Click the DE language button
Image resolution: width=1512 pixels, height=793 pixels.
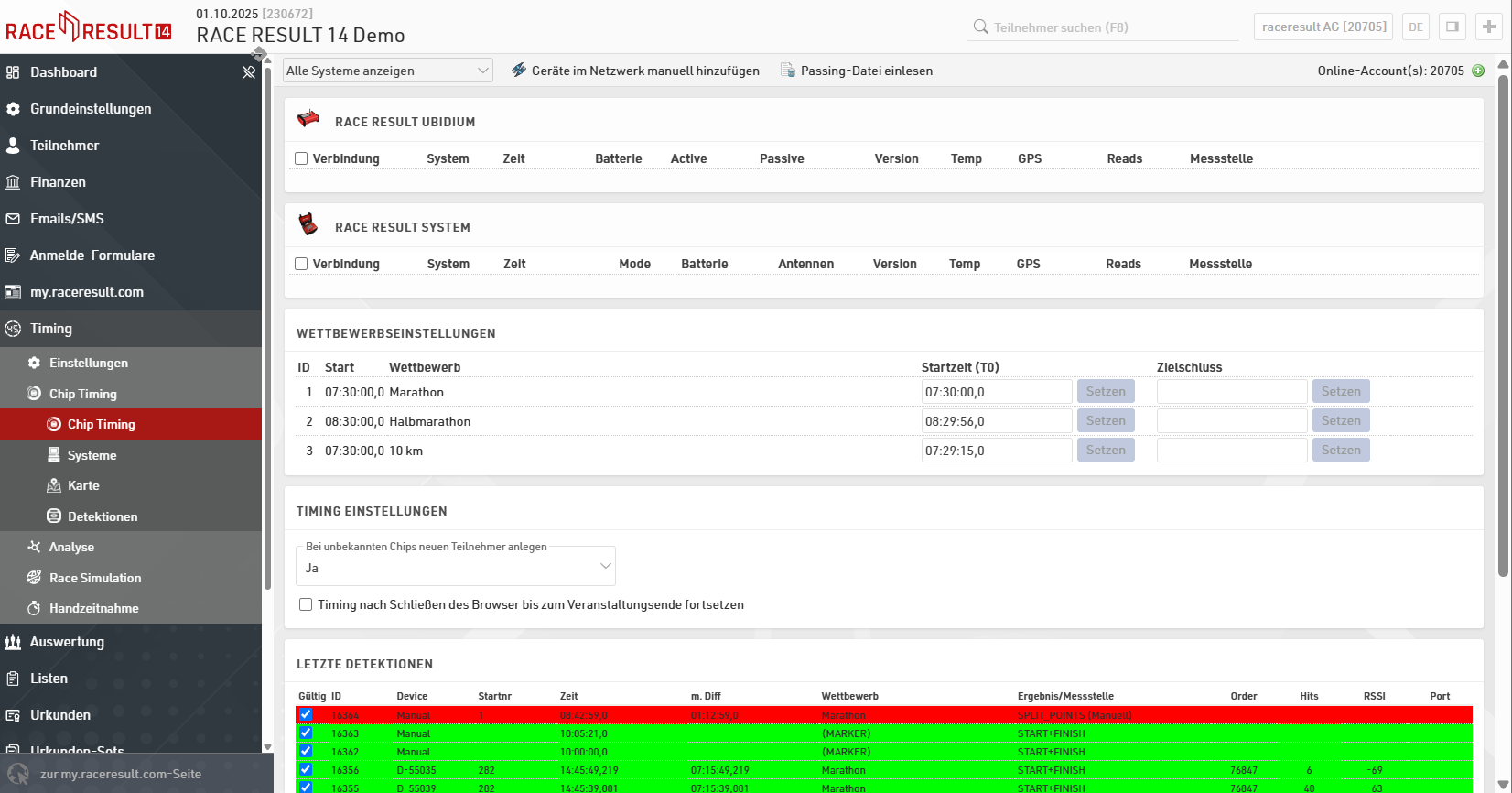coord(1416,27)
